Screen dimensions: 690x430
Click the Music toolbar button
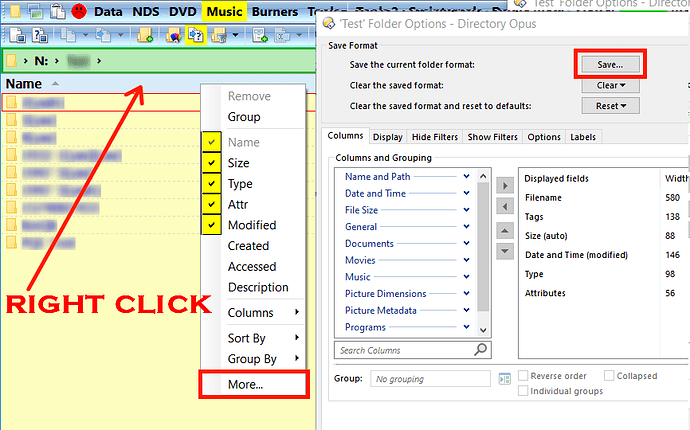224,11
